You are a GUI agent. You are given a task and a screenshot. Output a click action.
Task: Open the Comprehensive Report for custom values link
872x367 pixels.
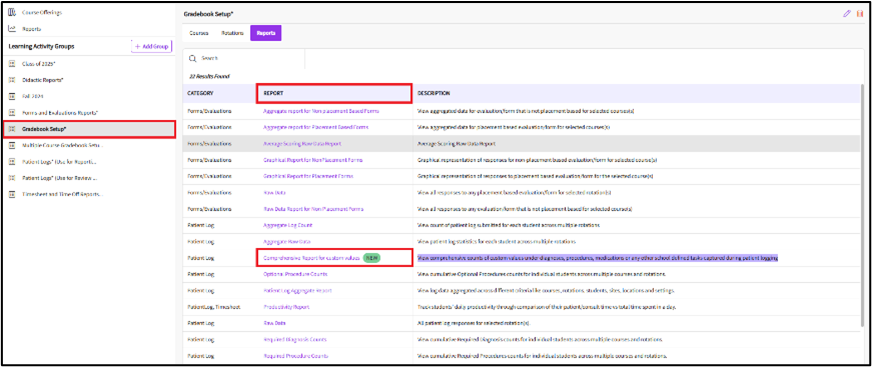coord(311,258)
